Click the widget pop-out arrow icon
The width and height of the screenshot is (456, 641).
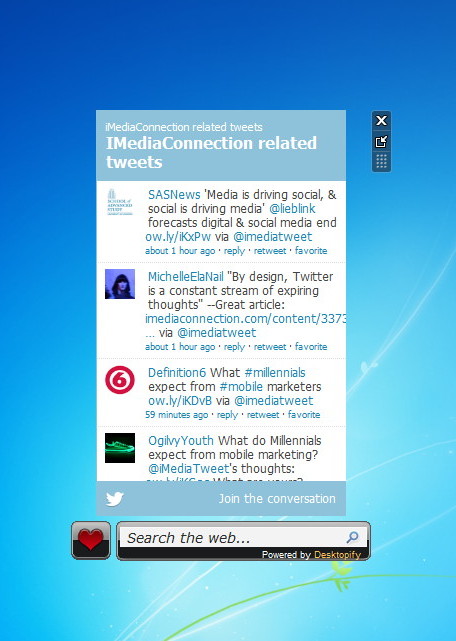(381, 141)
